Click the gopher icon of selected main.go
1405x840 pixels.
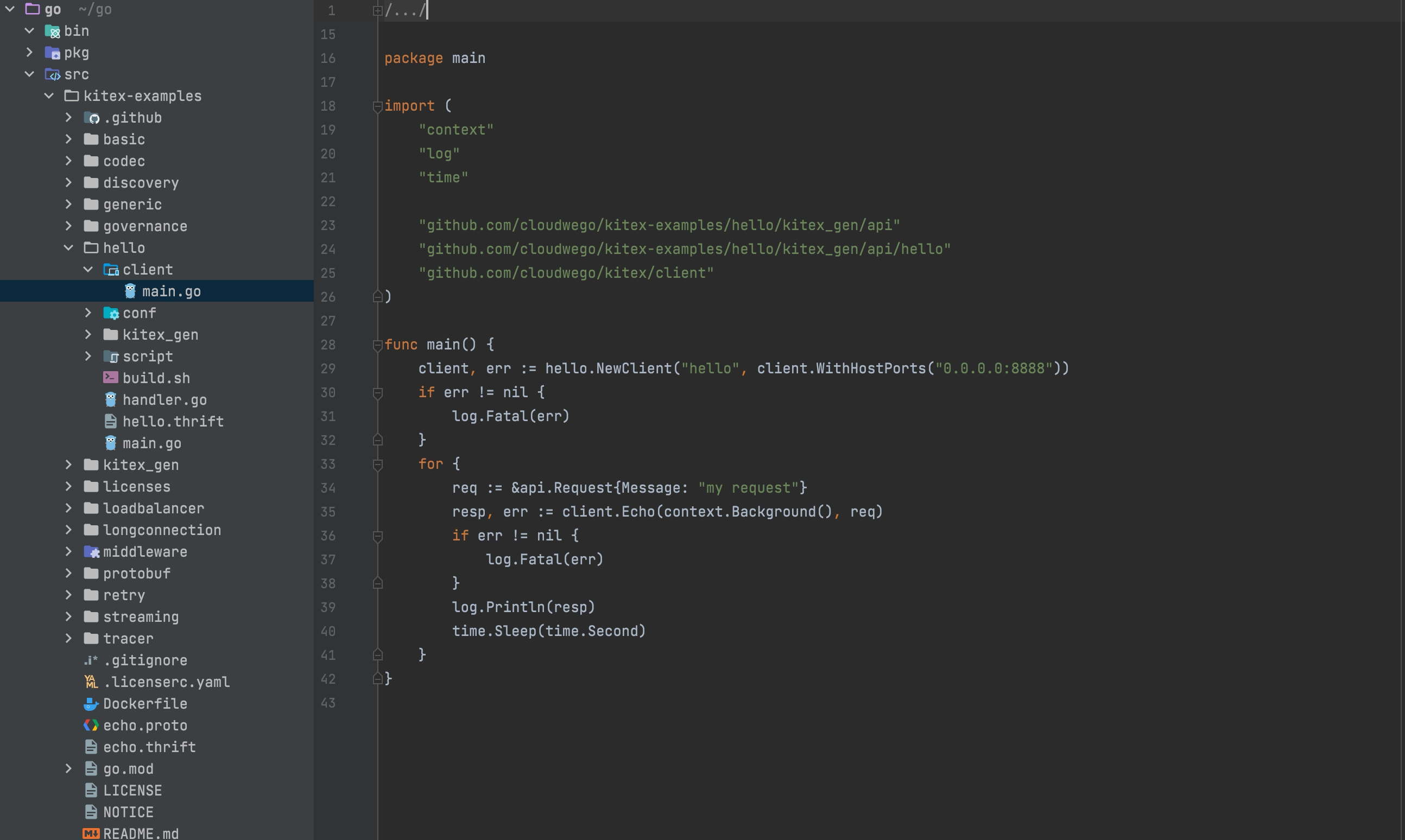coord(130,291)
